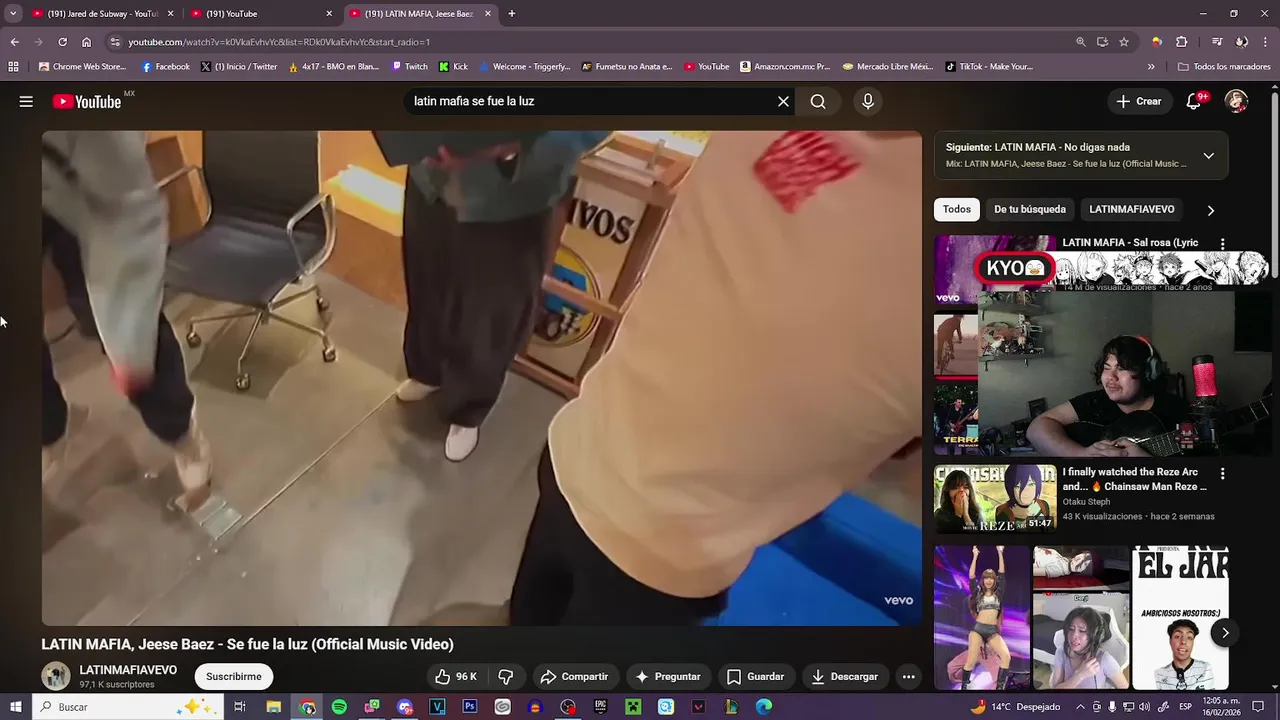Viewport: 1280px width, 720px height.
Task: Open the account avatar menu
Action: tap(1237, 101)
